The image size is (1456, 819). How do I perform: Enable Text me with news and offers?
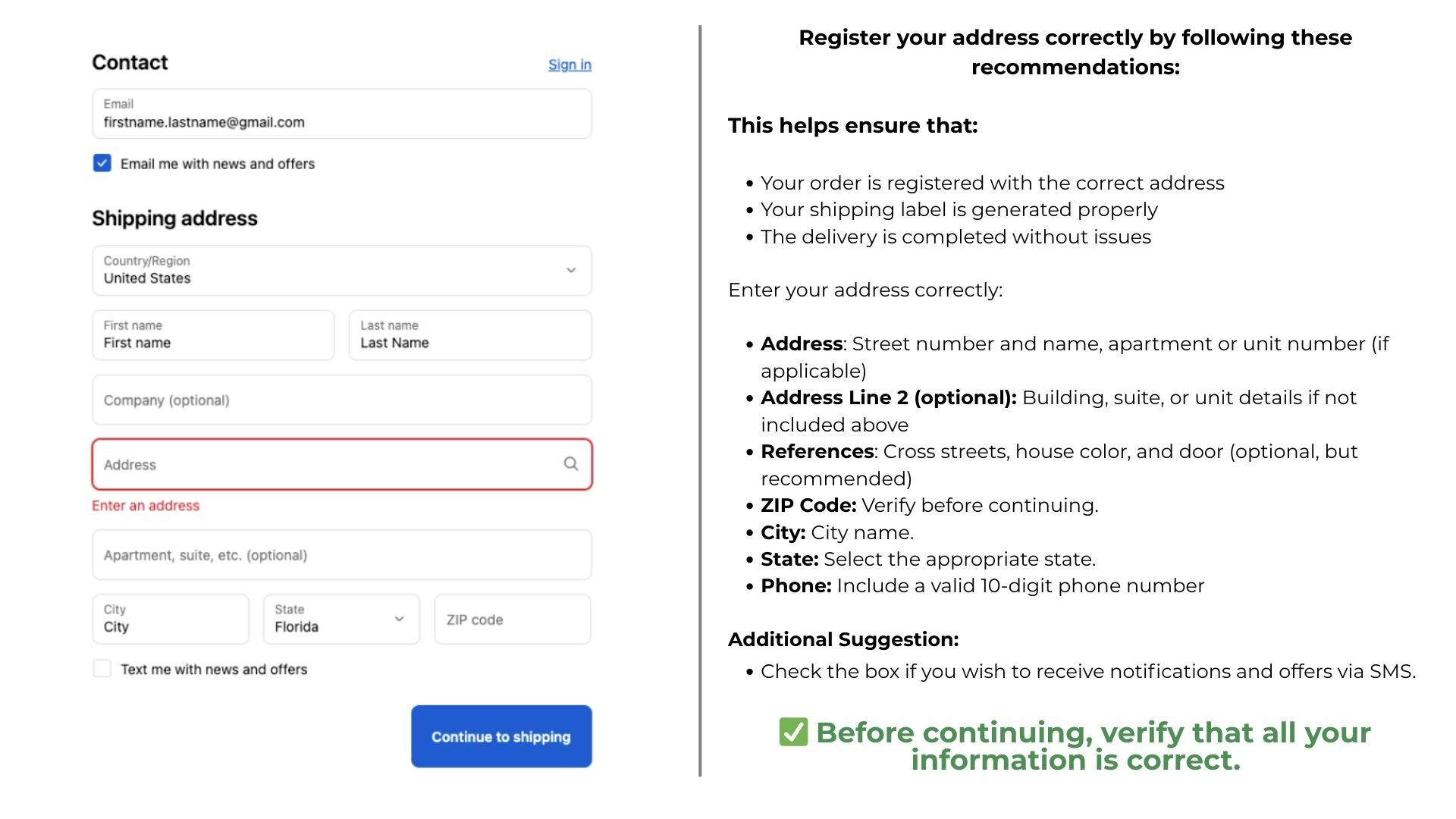[102, 669]
